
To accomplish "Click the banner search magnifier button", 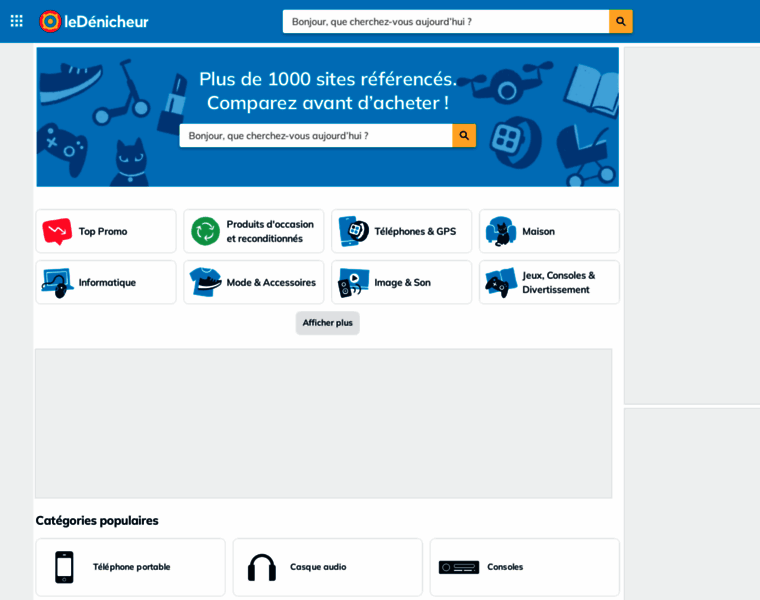I will [x=464, y=136].
